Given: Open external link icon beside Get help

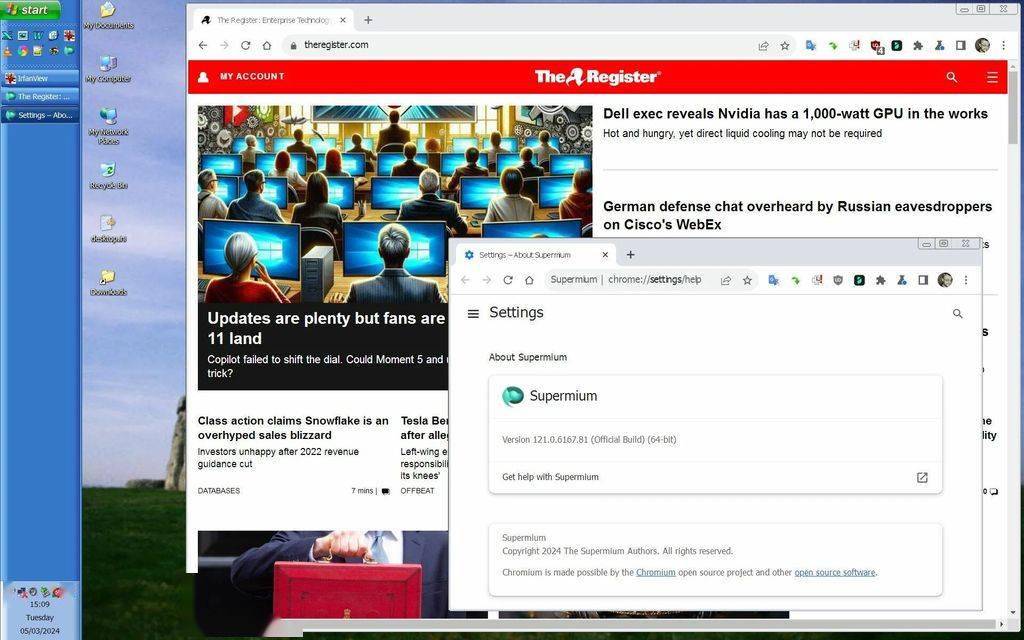Looking at the screenshot, I should coord(922,477).
